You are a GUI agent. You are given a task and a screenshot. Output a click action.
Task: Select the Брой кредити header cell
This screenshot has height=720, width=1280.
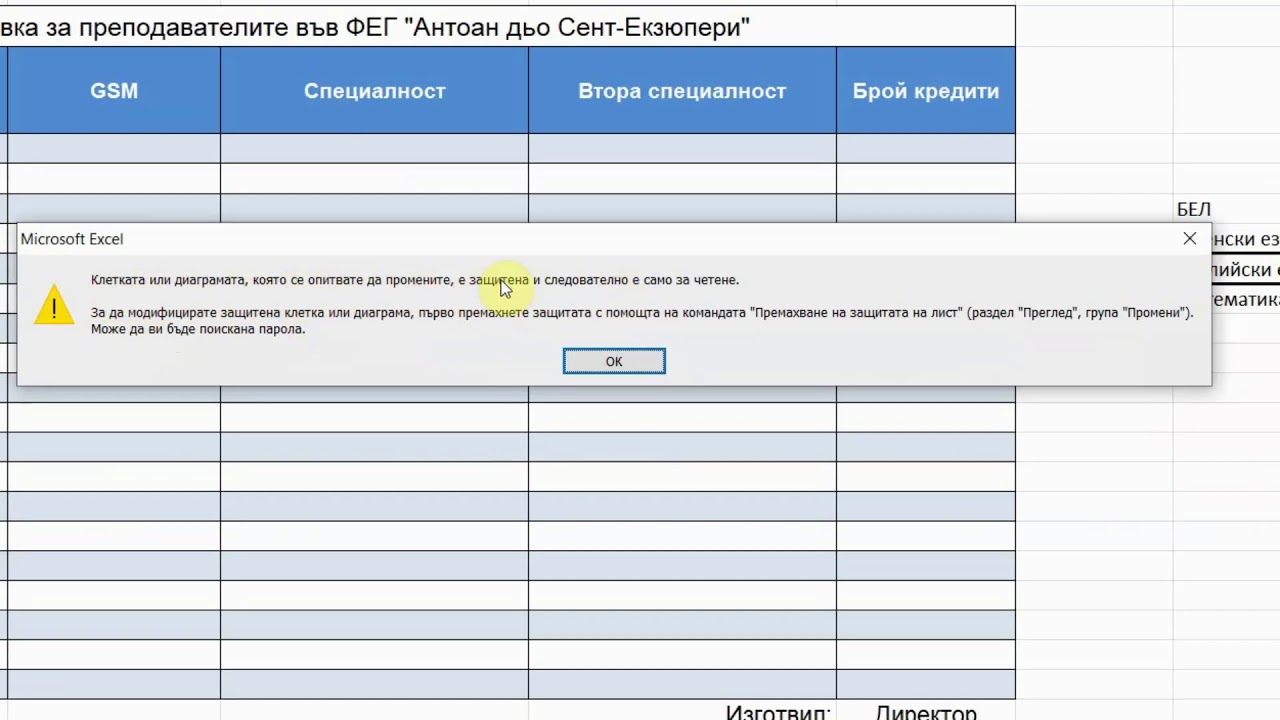click(x=926, y=90)
